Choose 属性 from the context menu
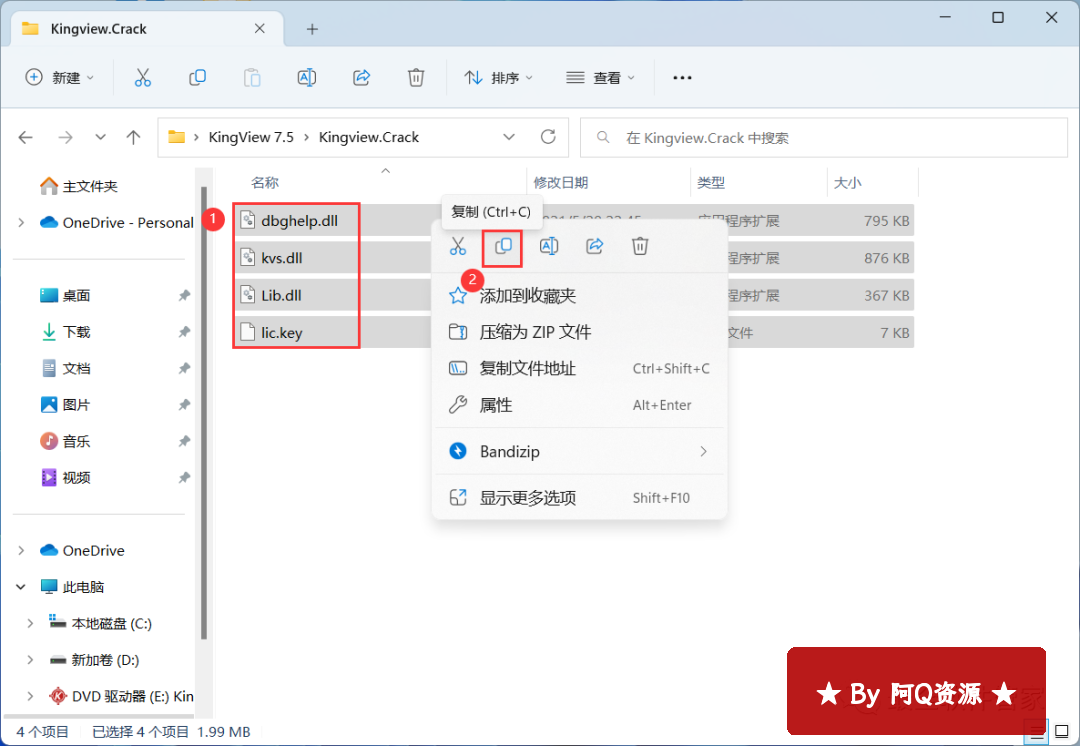 click(x=496, y=405)
